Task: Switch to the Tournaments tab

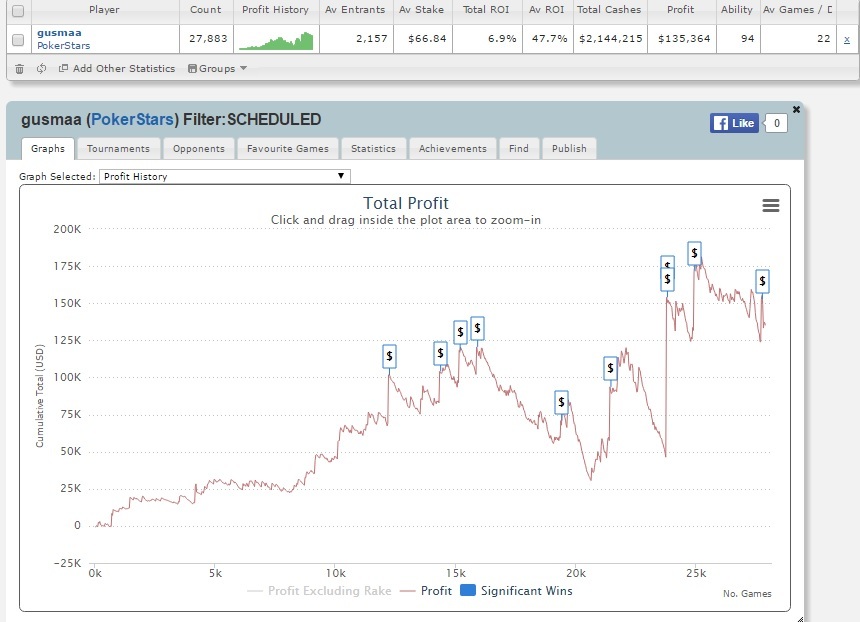Action: click(118, 149)
